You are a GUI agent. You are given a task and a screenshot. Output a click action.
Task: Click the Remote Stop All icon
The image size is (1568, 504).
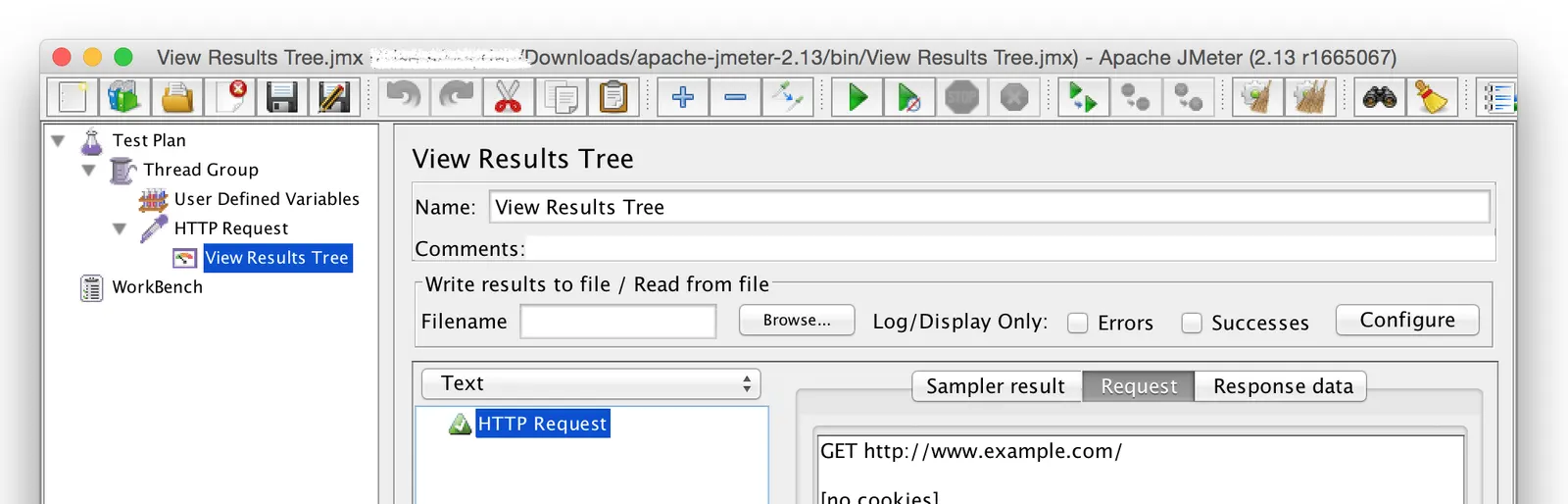tap(1136, 97)
